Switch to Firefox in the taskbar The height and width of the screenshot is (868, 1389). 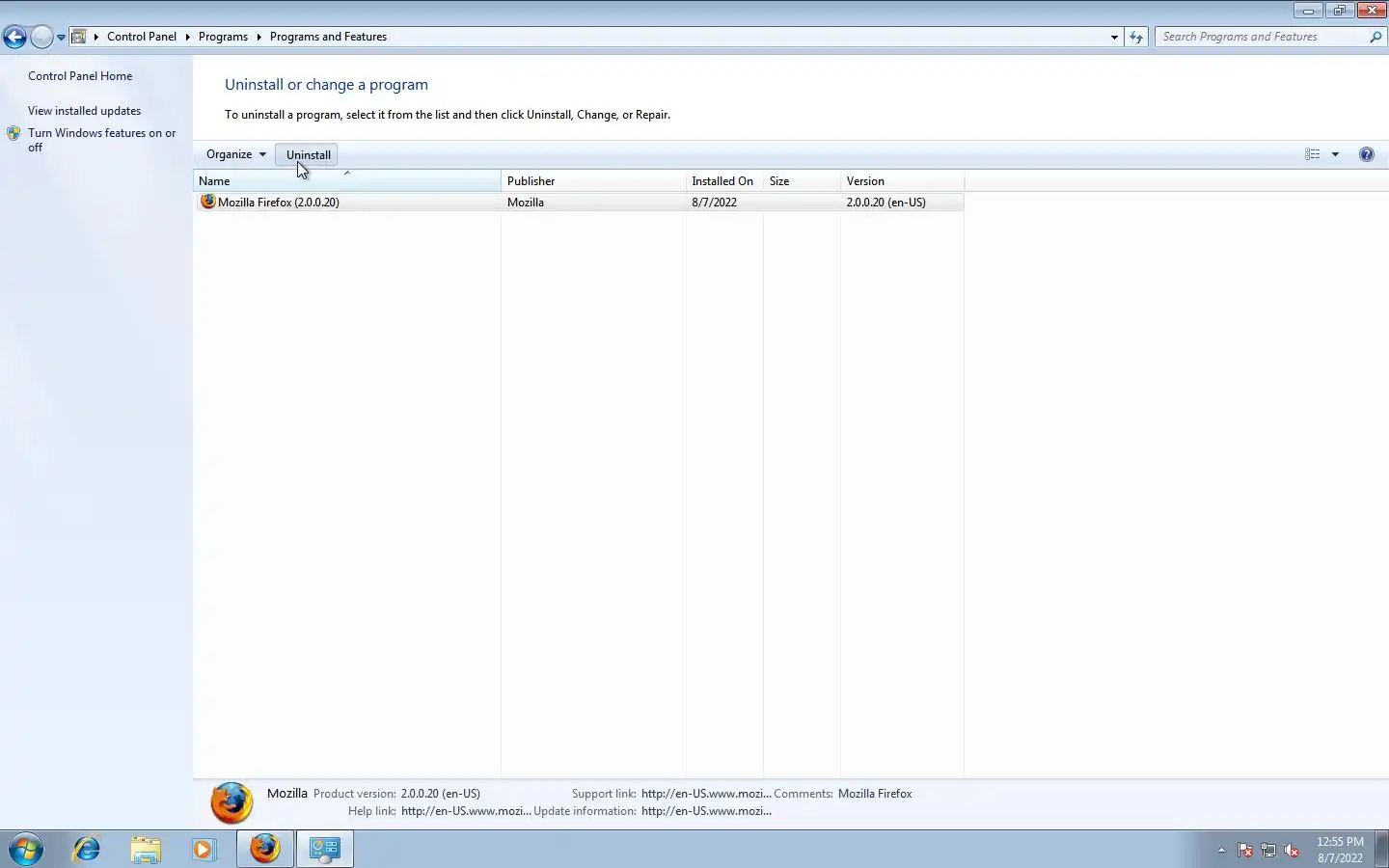pyautogui.click(x=265, y=849)
